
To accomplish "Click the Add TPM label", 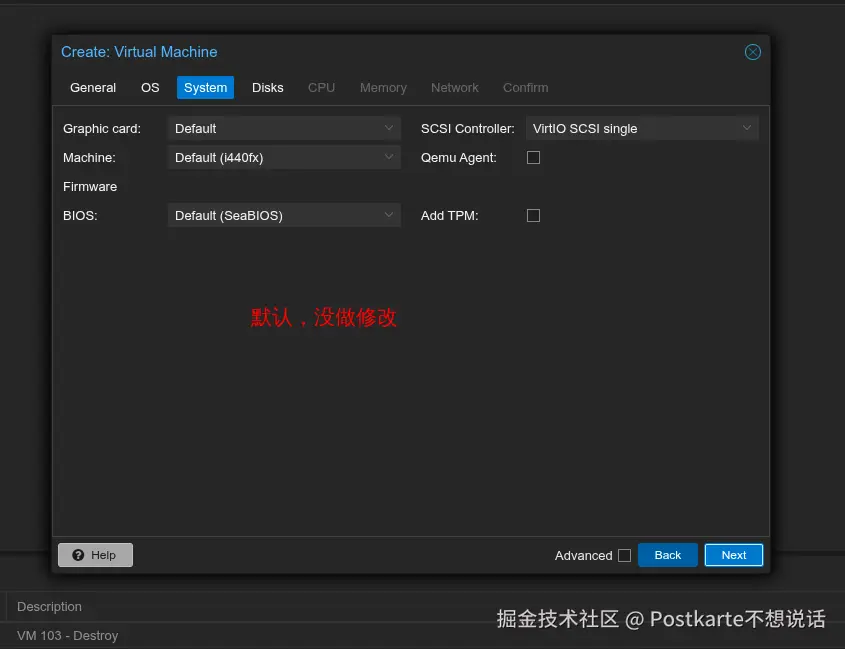I will (x=449, y=216).
